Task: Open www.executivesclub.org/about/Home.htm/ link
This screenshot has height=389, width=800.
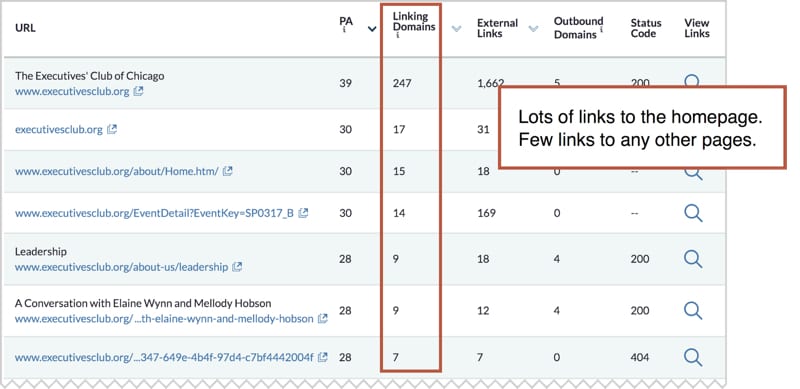Action: point(117,172)
